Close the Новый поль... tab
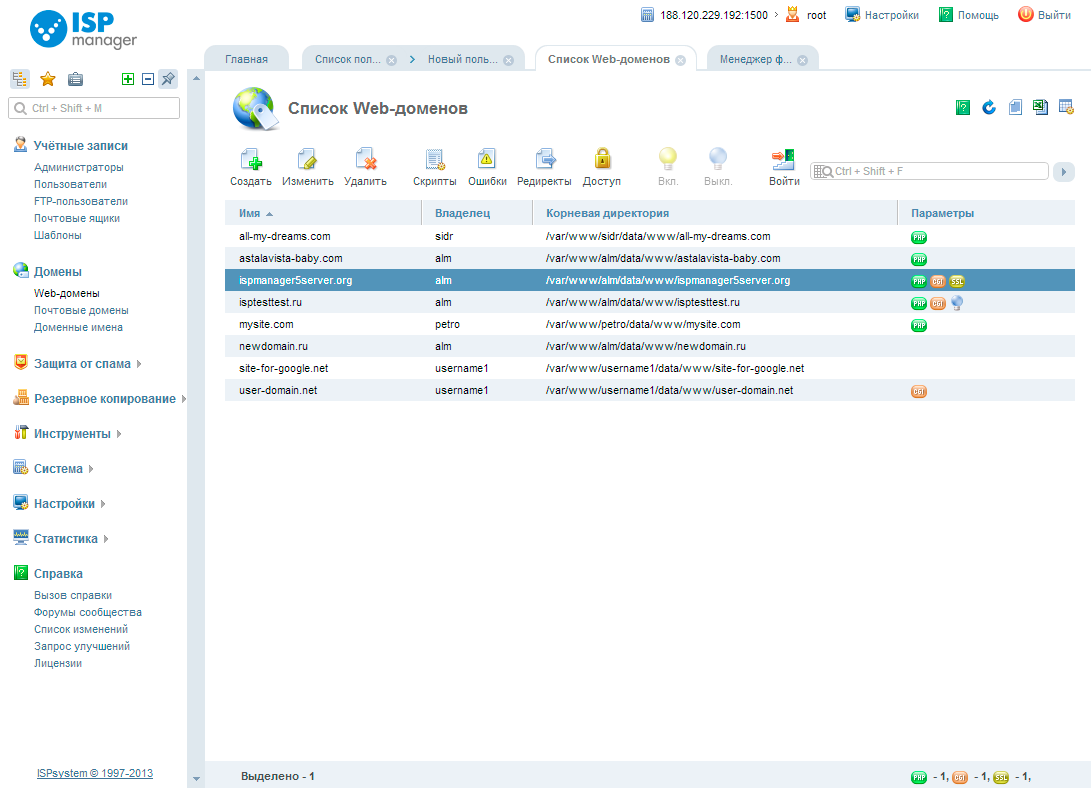 tap(509, 61)
